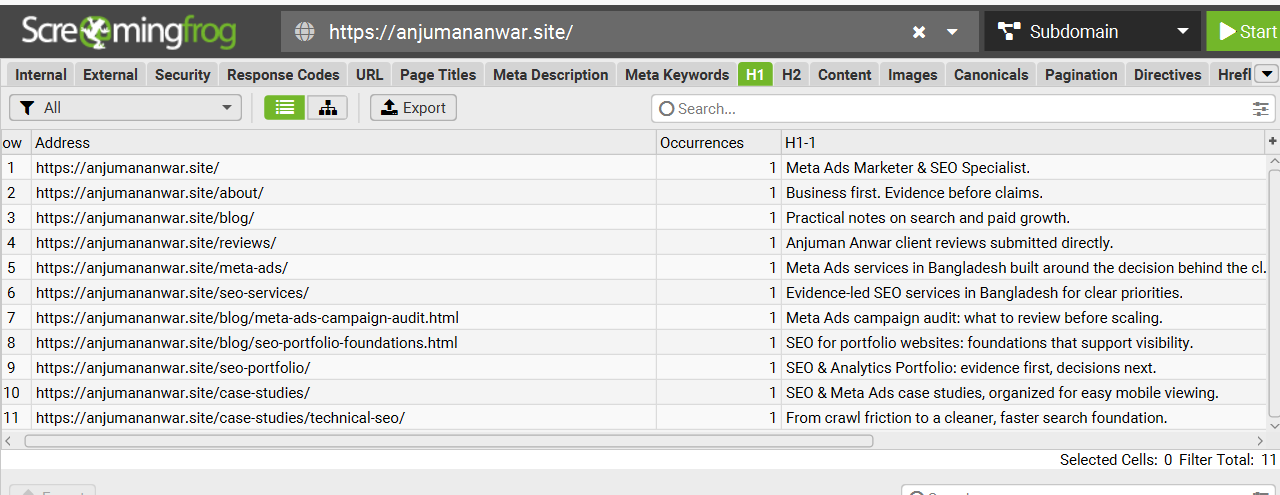Click the funnel icon in the filter box

pos(27,107)
